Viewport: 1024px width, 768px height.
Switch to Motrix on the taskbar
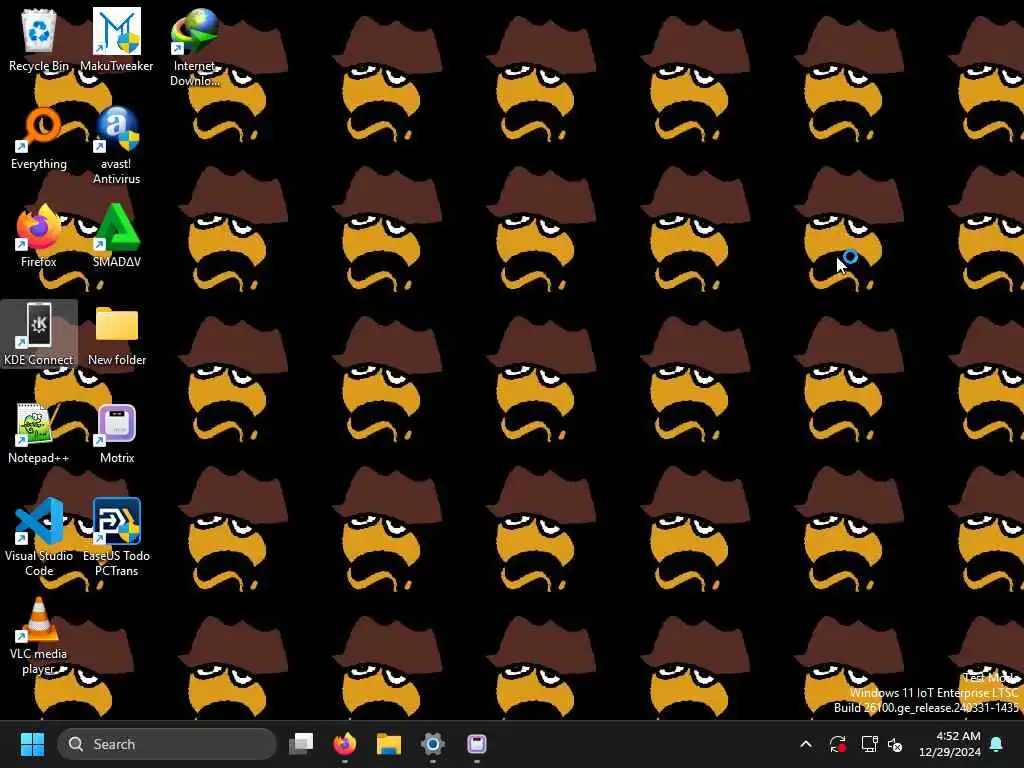point(477,744)
